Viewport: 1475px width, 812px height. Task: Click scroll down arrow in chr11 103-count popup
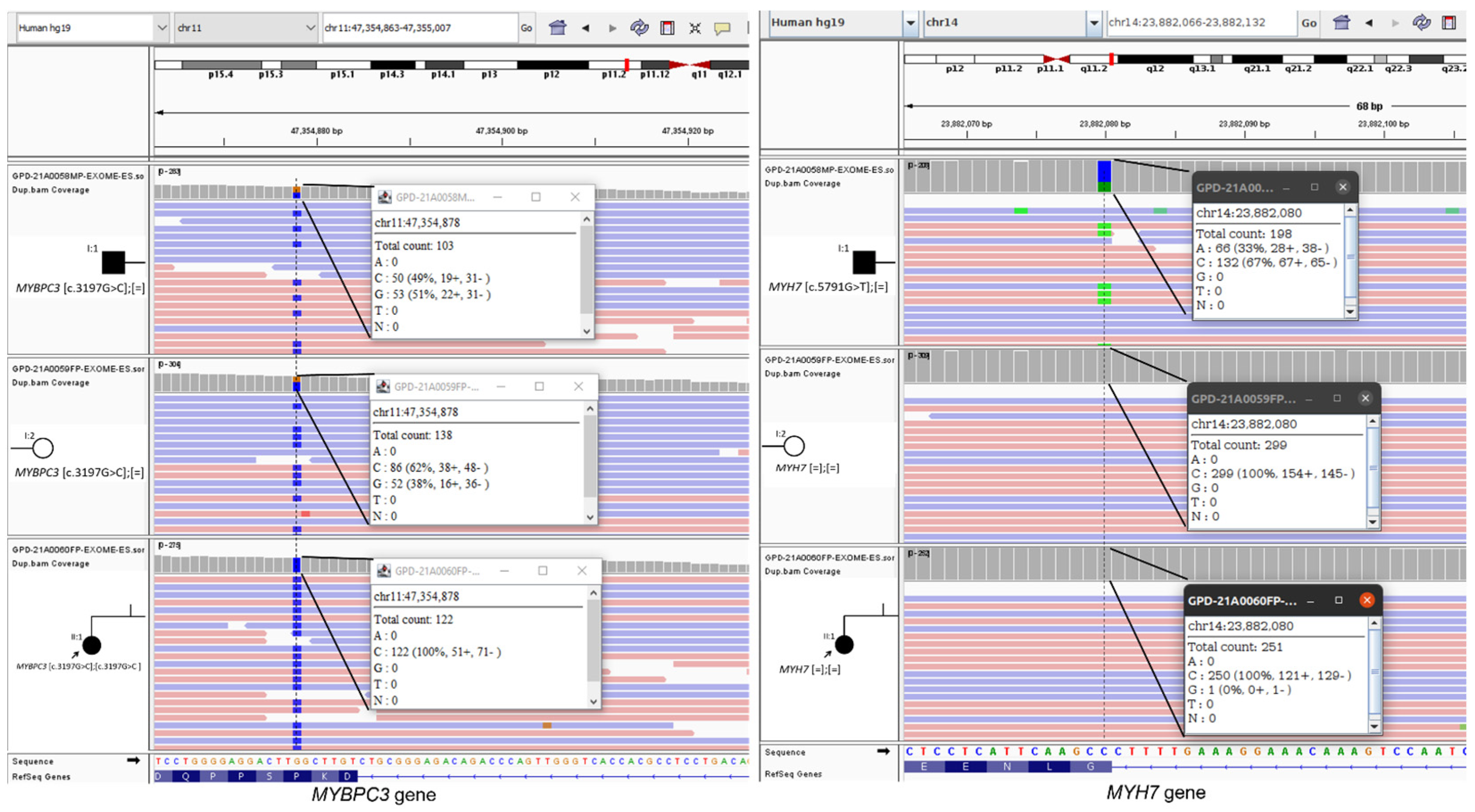pyautogui.click(x=586, y=331)
